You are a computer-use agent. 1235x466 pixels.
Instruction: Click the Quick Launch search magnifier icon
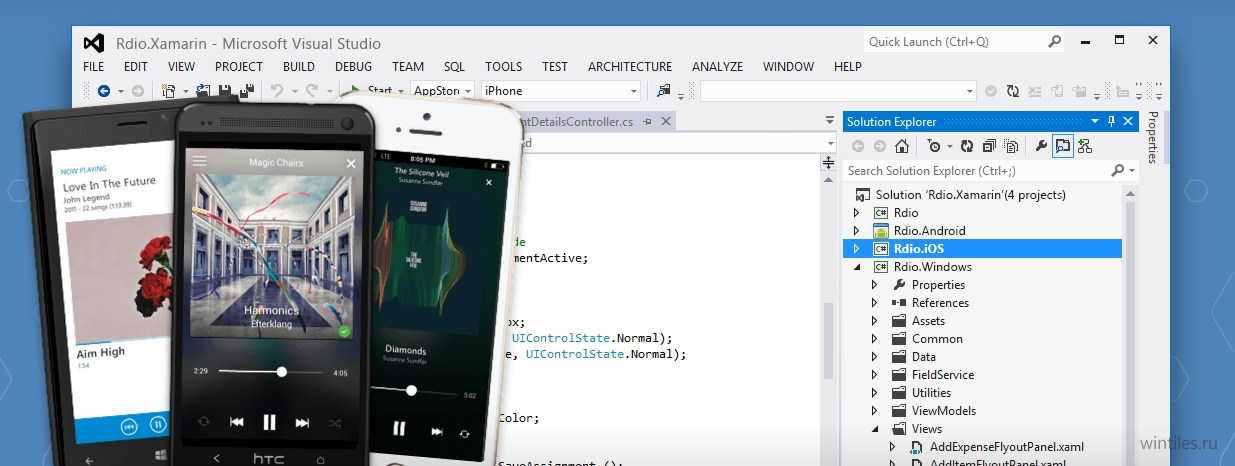click(1054, 42)
